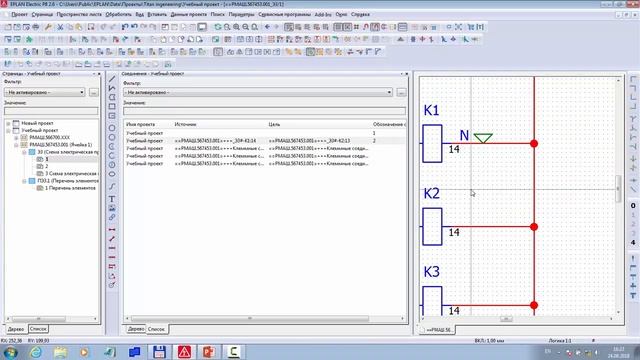Screen dimensions: 640x360
Task: Click the Имя проекта column header
Action: click(x=140, y=124)
